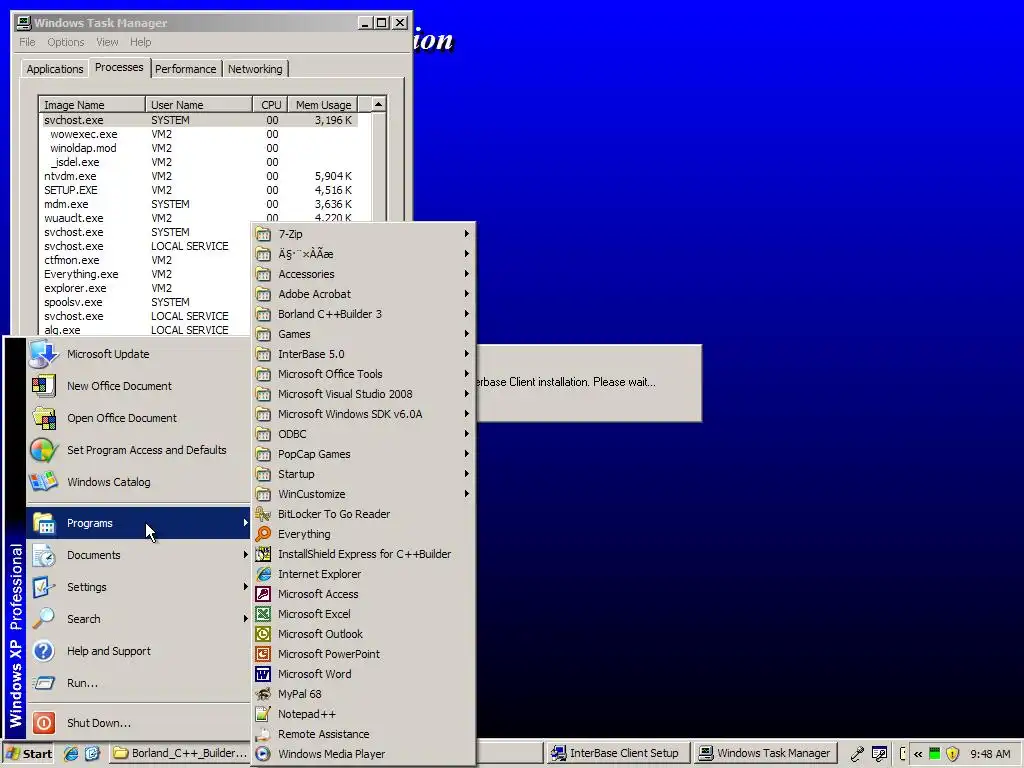Open the 7-Zip program folder
This screenshot has height=768, width=1024.
tap(363, 234)
